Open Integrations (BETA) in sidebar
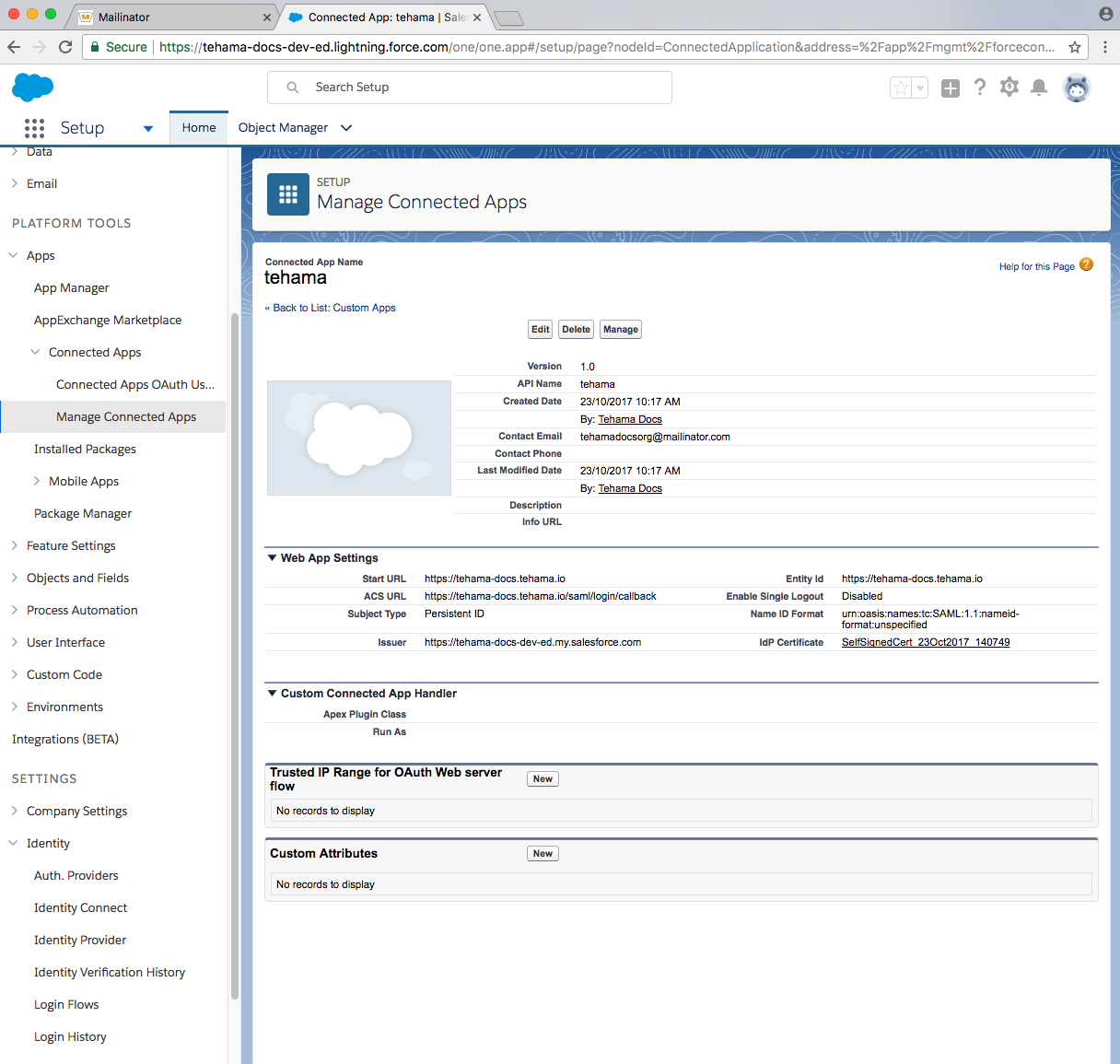The image size is (1120, 1064). (65, 740)
